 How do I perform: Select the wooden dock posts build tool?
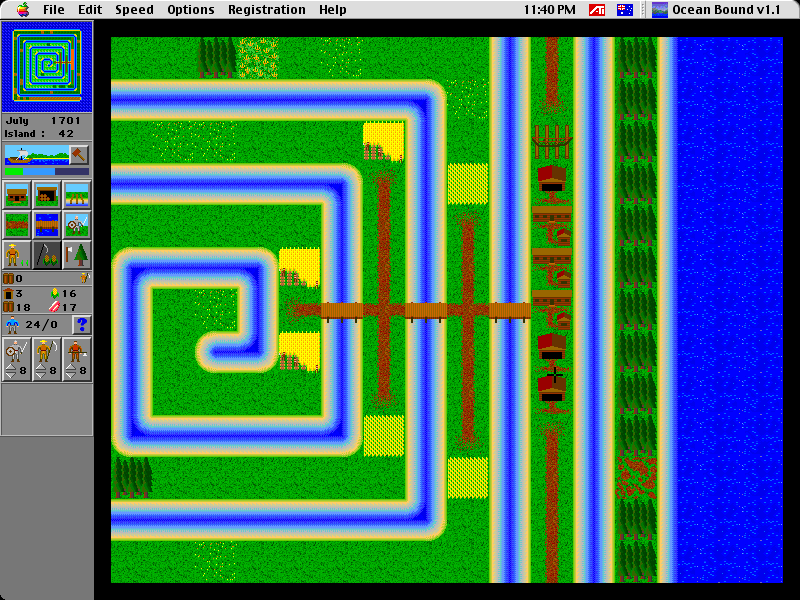point(77,195)
